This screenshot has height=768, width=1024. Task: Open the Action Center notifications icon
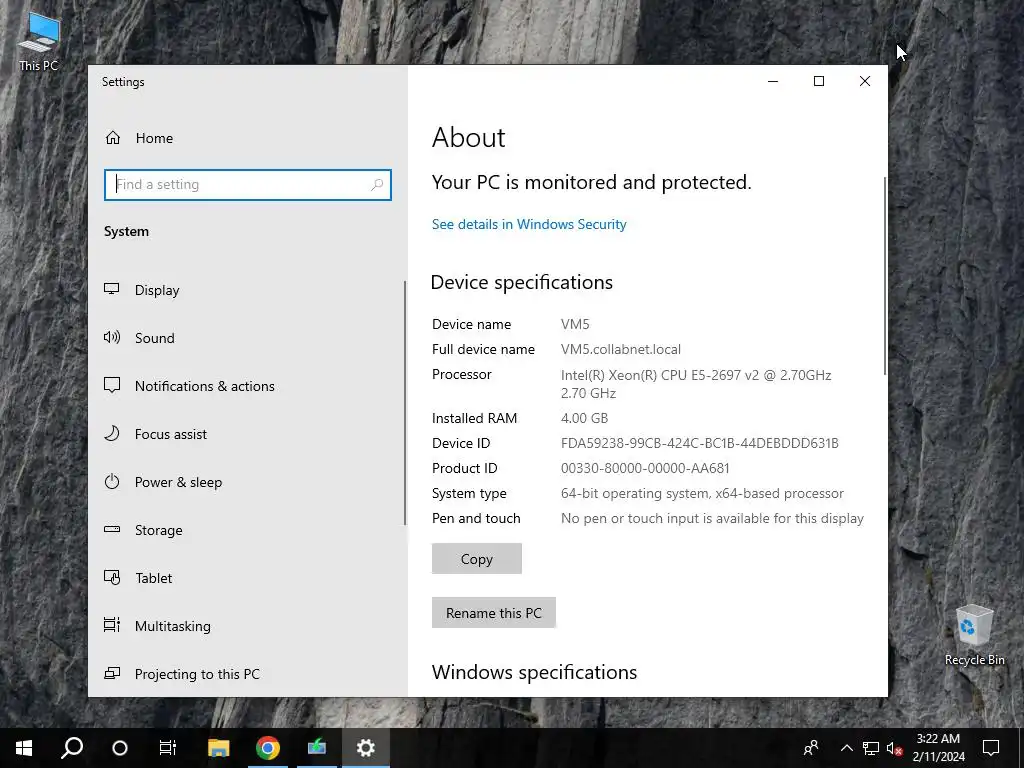pos(991,748)
